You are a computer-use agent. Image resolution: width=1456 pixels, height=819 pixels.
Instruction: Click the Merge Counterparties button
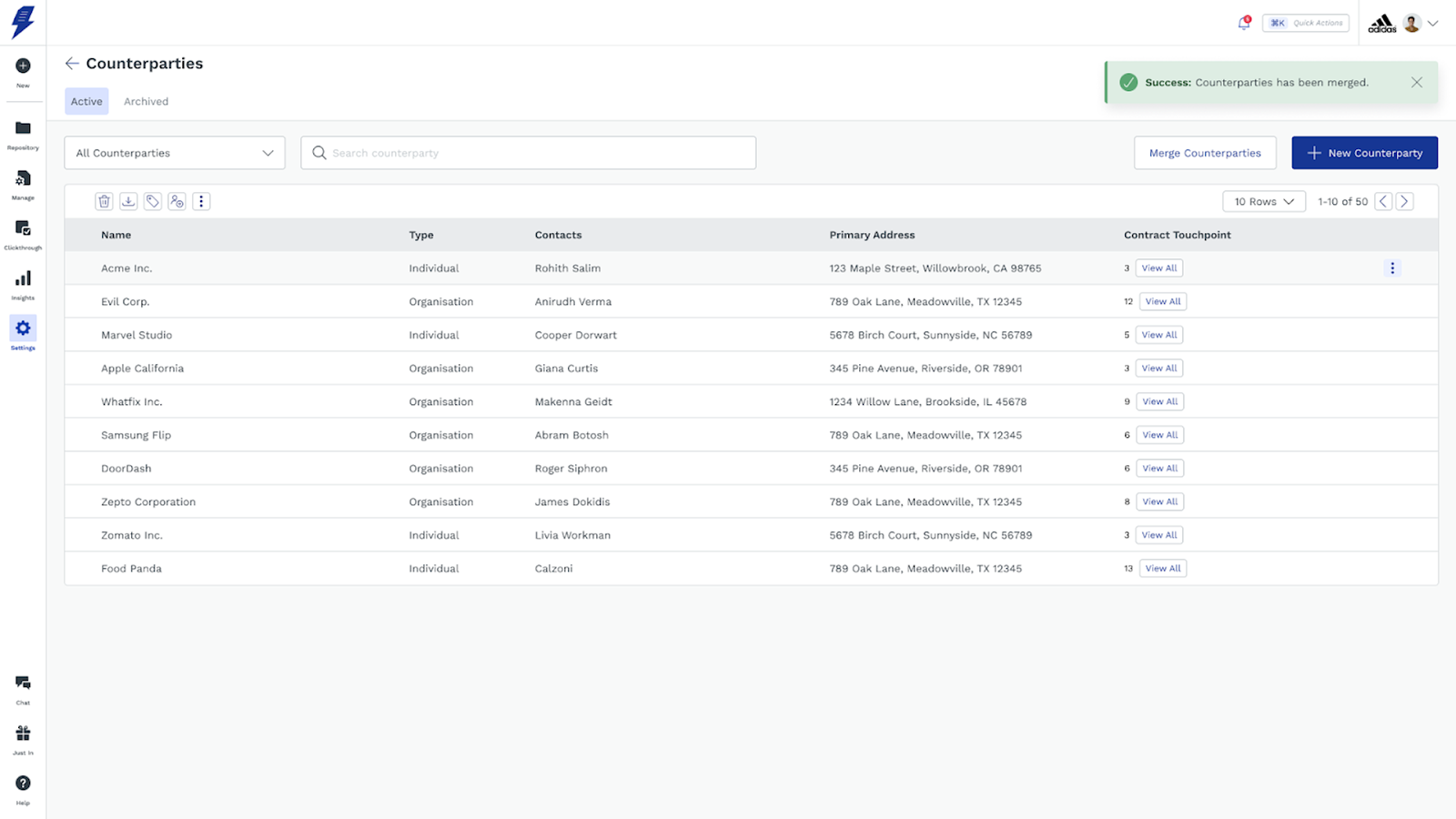(x=1204, y=153)
